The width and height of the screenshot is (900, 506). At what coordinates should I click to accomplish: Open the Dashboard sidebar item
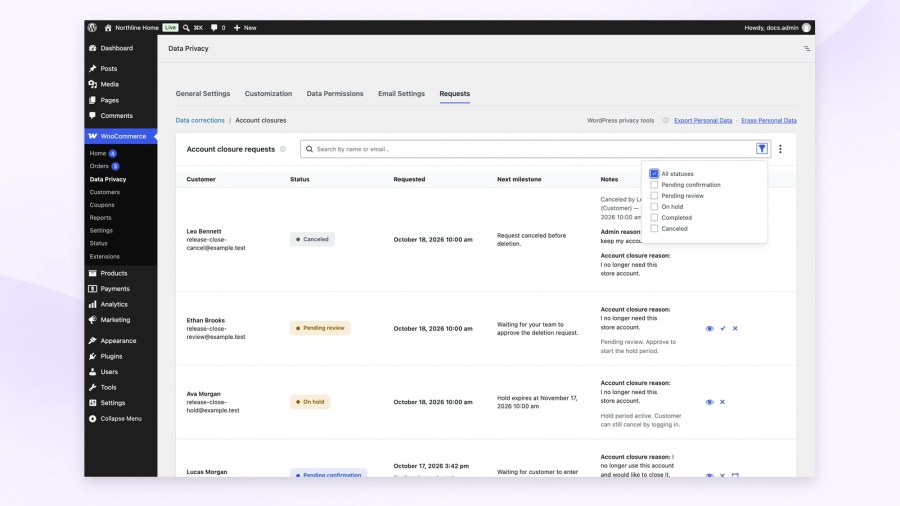117,48
